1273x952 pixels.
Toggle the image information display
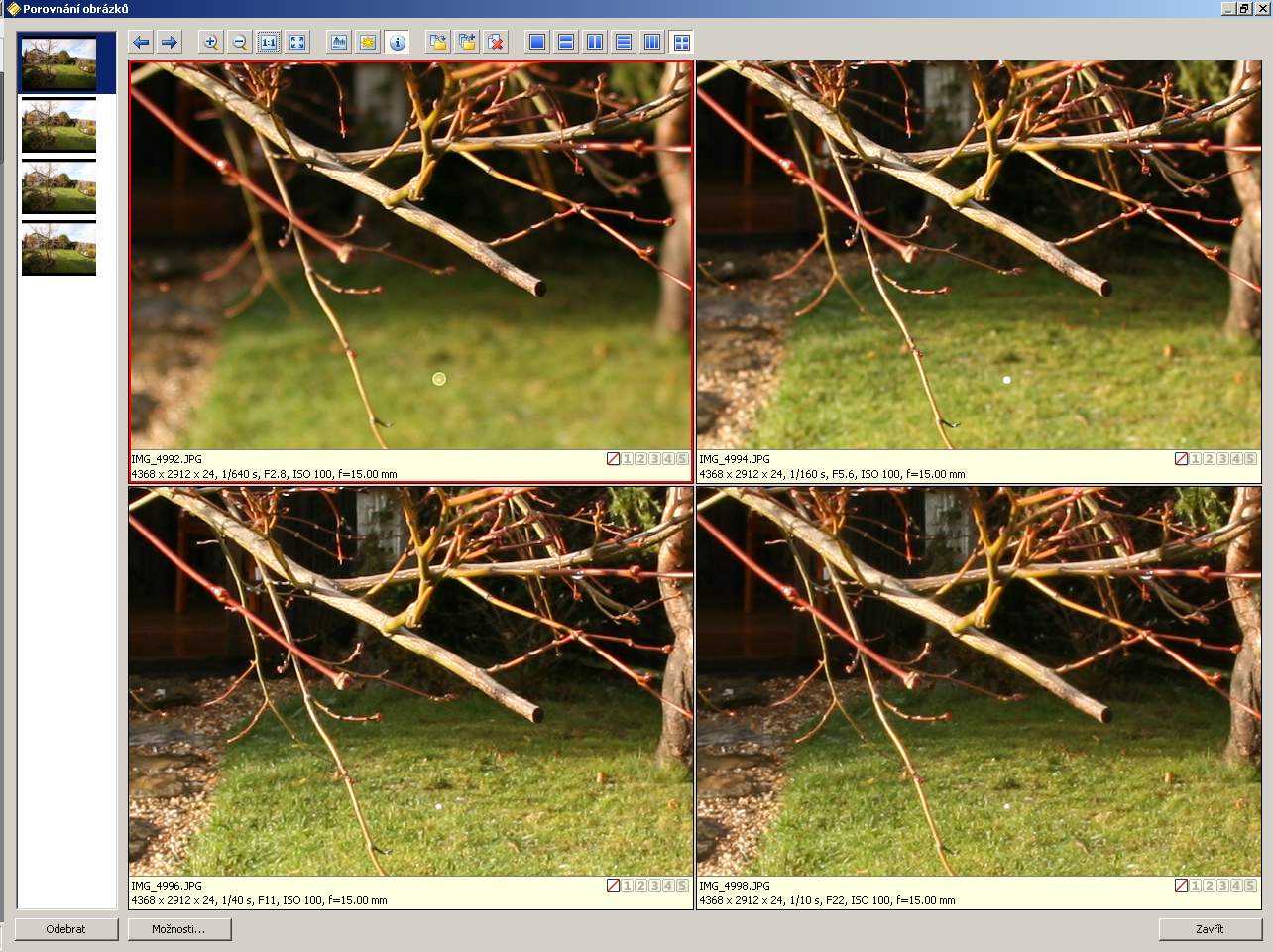(x=397, y=42)
